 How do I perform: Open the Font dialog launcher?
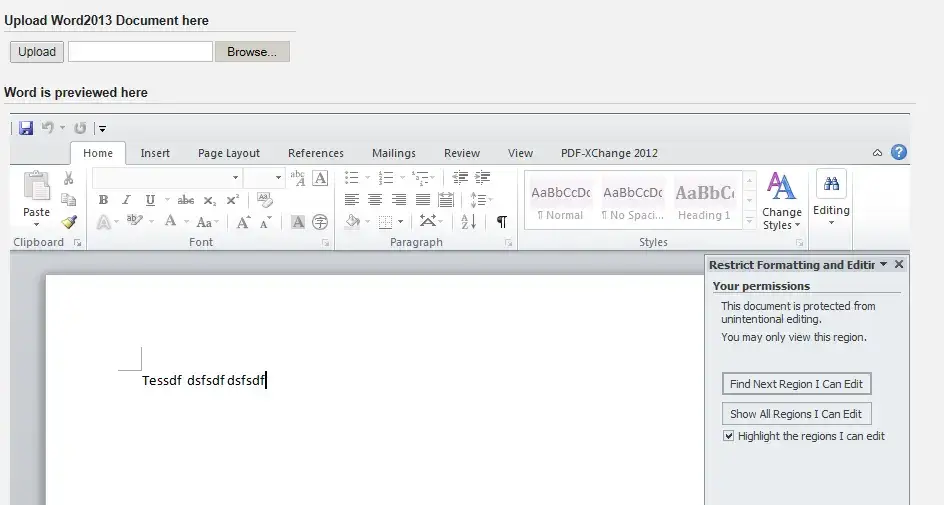(326, 243)
